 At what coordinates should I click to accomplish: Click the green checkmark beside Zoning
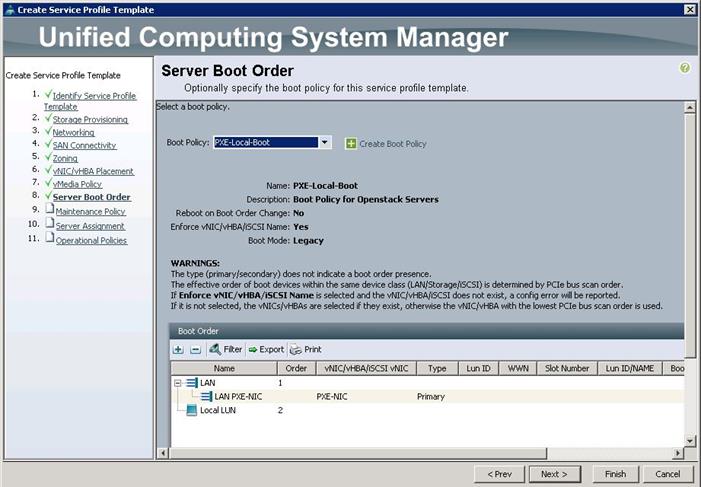click(48, 157)
